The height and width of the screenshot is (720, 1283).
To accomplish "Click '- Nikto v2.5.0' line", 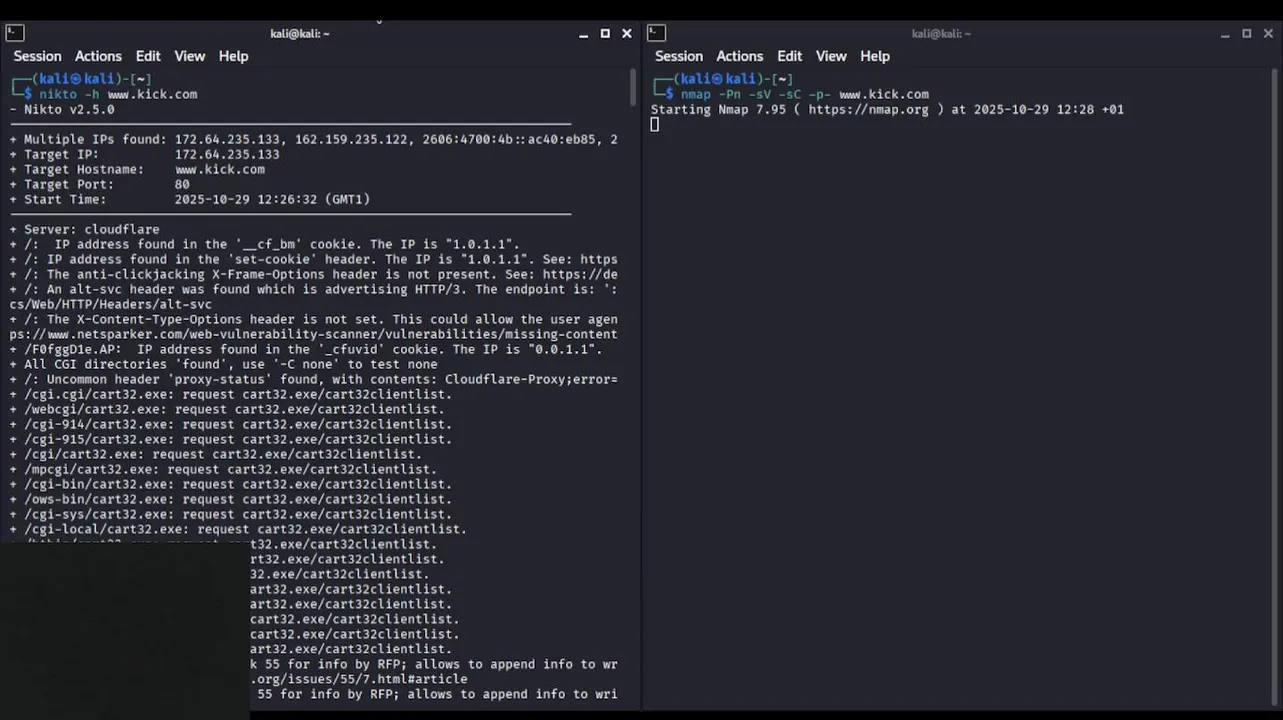I will 62,109.
